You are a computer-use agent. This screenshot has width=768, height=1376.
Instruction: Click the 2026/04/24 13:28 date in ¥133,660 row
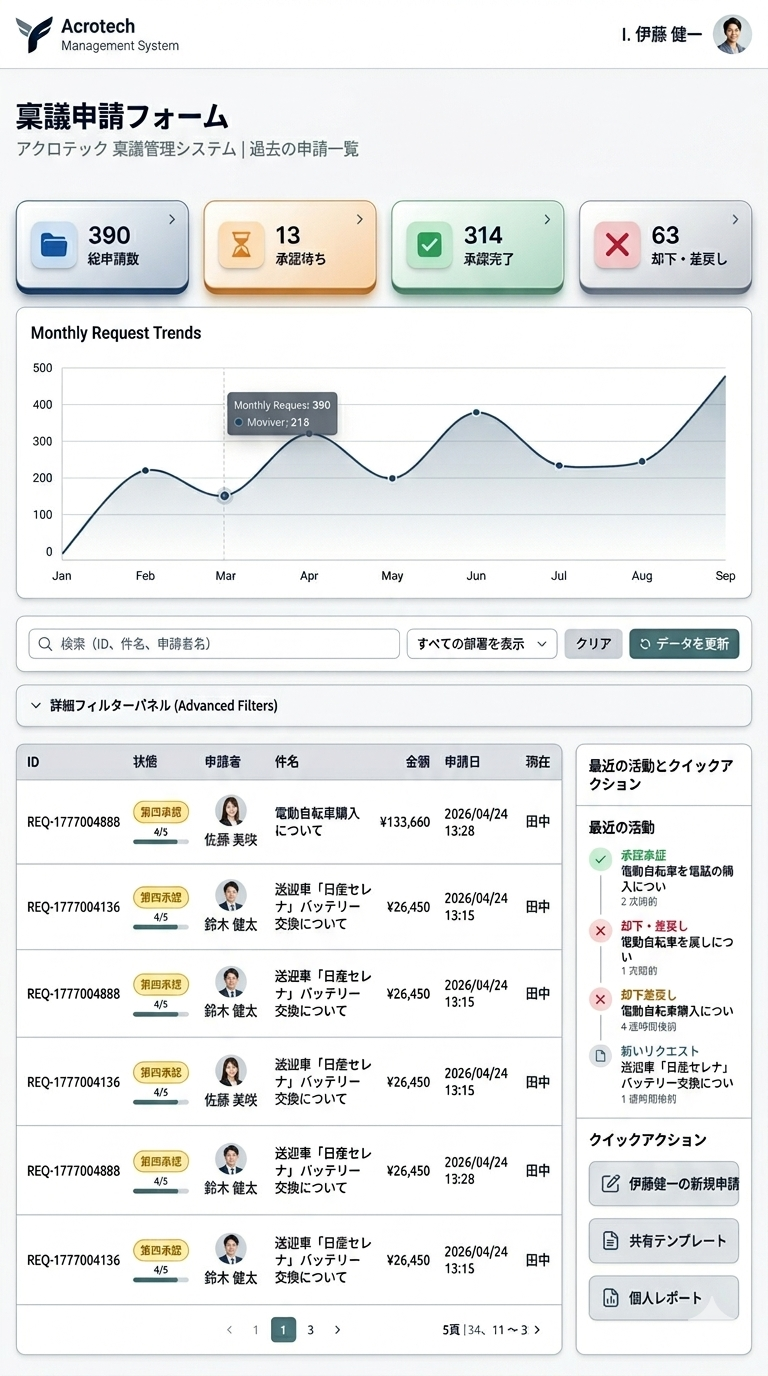476,822
